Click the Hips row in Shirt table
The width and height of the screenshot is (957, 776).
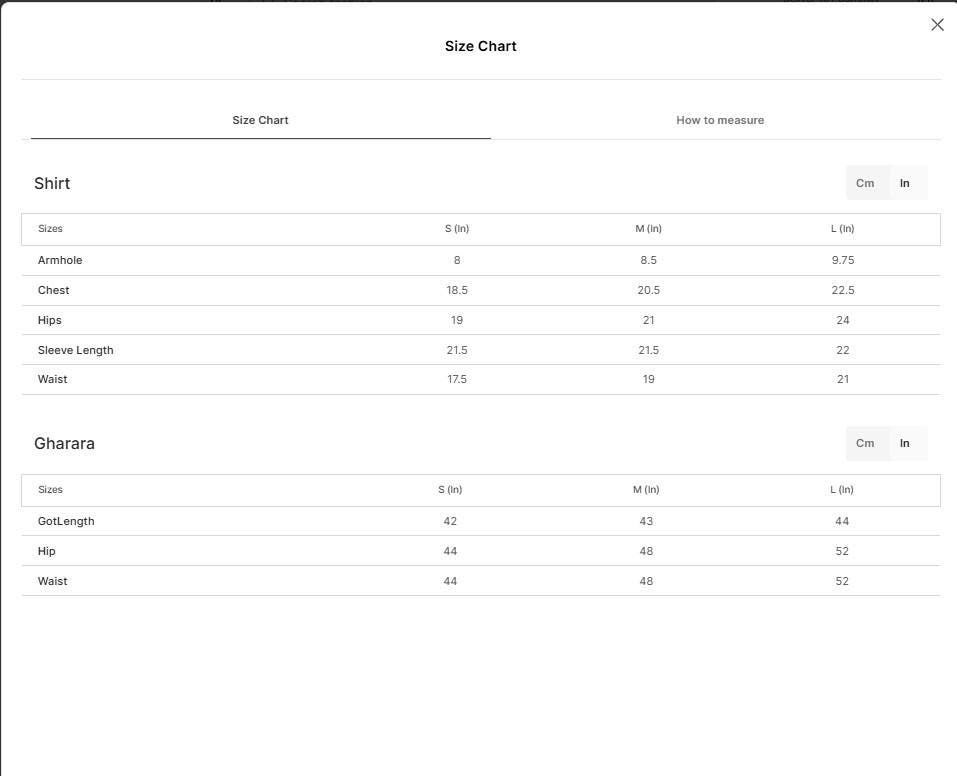pyautogui.click(x=481, y=320)
